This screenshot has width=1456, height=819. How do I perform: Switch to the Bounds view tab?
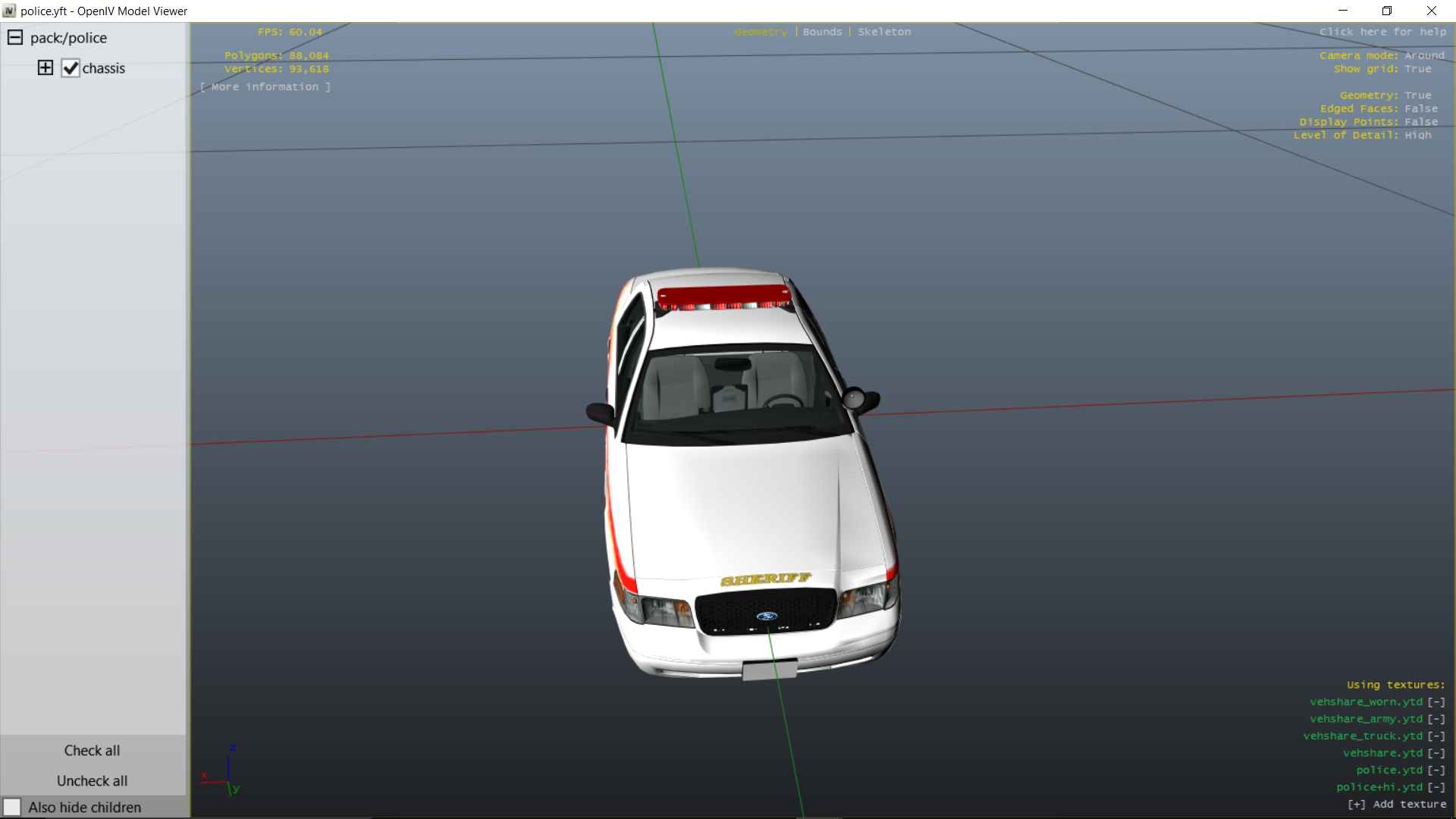coord(822,32)
